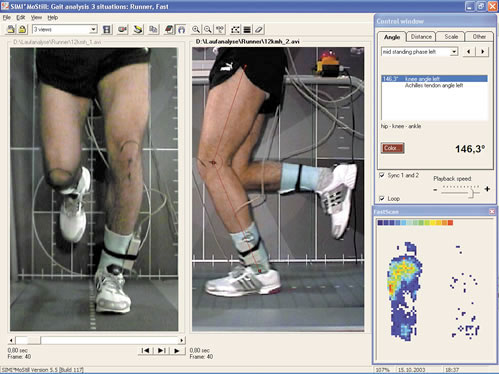Toggle the Loop checkbox
The image size is (499, 374).
[382, 199]
